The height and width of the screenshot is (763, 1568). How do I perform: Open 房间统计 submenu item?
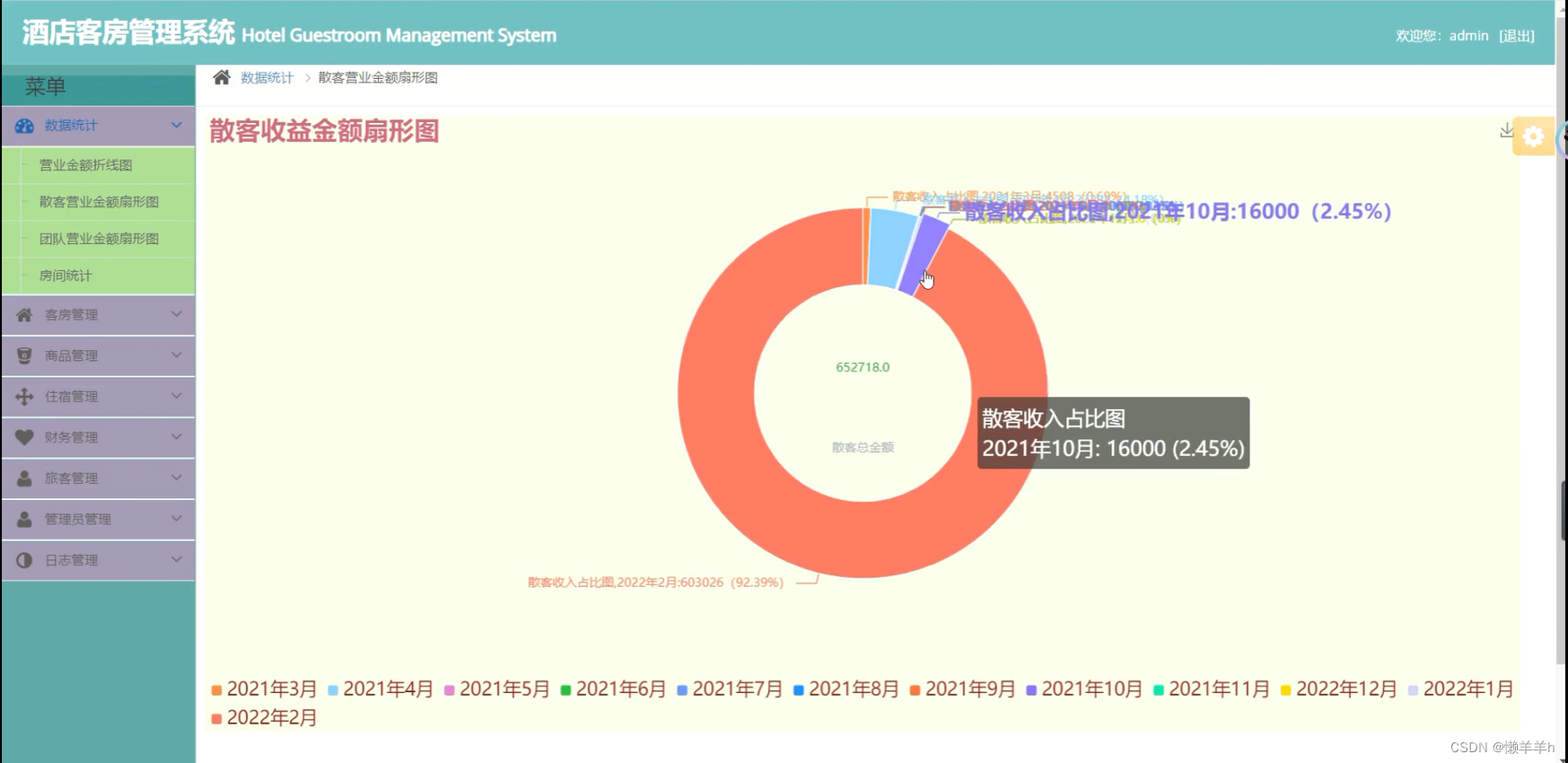(99, 276)
